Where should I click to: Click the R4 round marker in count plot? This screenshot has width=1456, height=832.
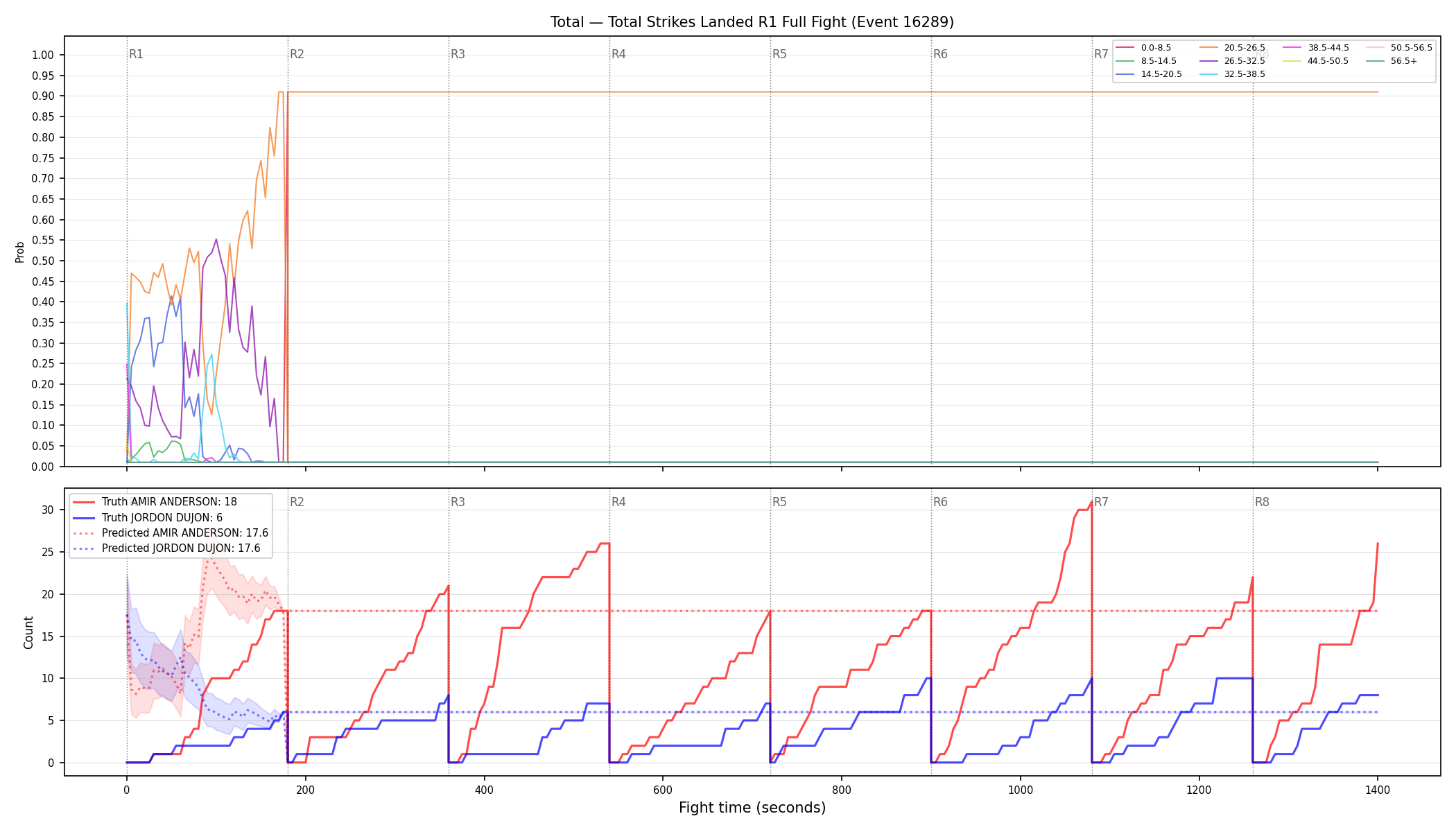618,502
